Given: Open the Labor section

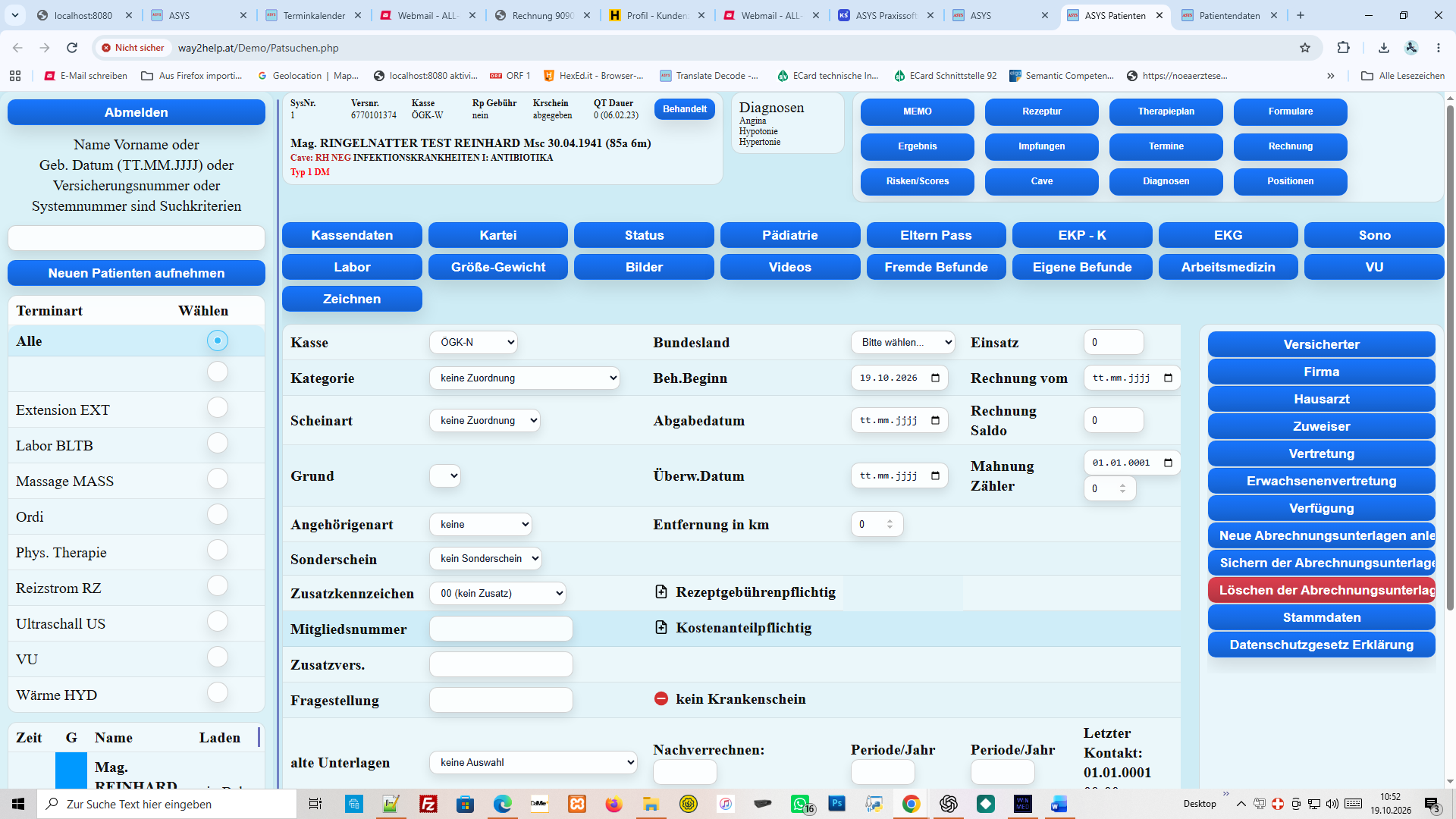Looking at the screenshot, I should (352, 267).
